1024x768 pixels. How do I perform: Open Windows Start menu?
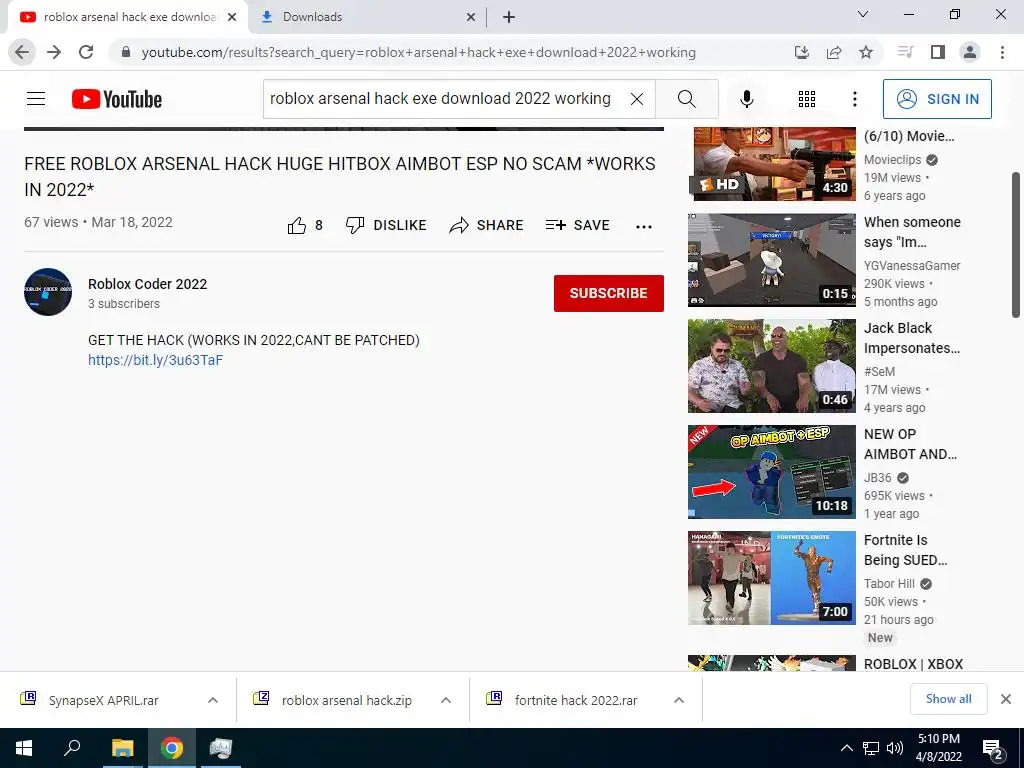(x=24, y=748)
